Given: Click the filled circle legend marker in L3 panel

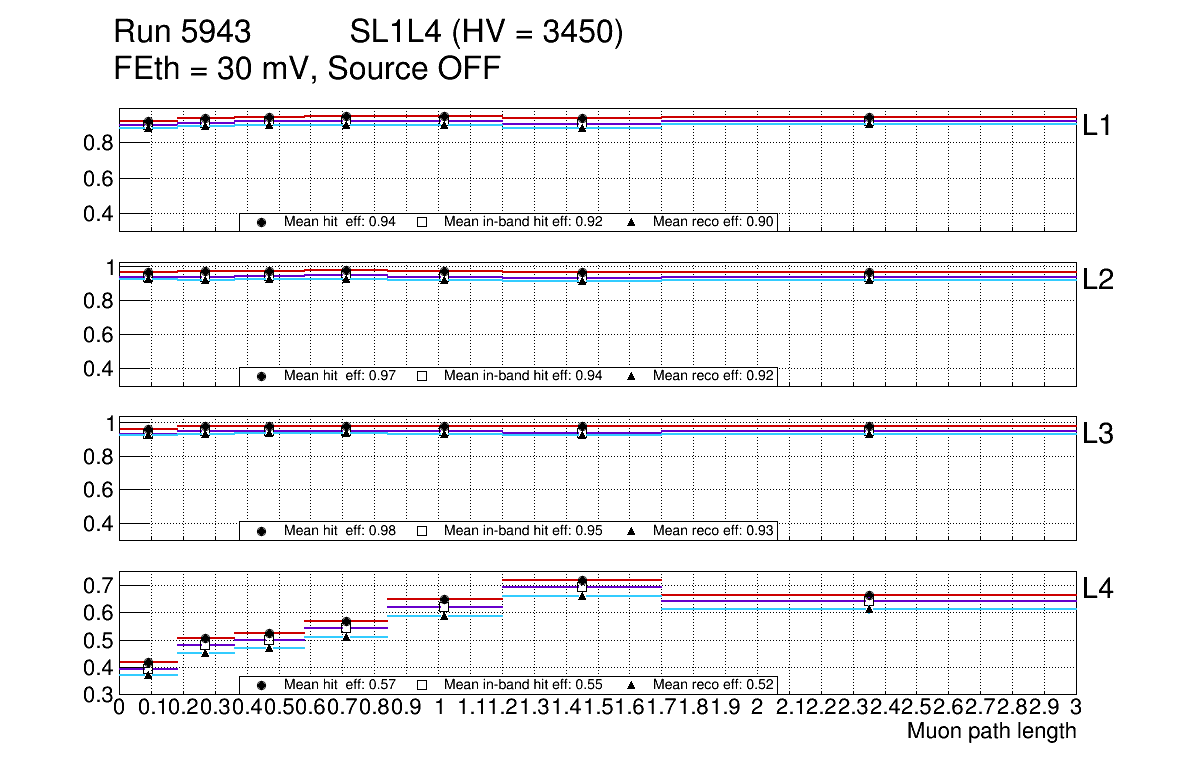Looking at the screenshot, I should (262, 531).
